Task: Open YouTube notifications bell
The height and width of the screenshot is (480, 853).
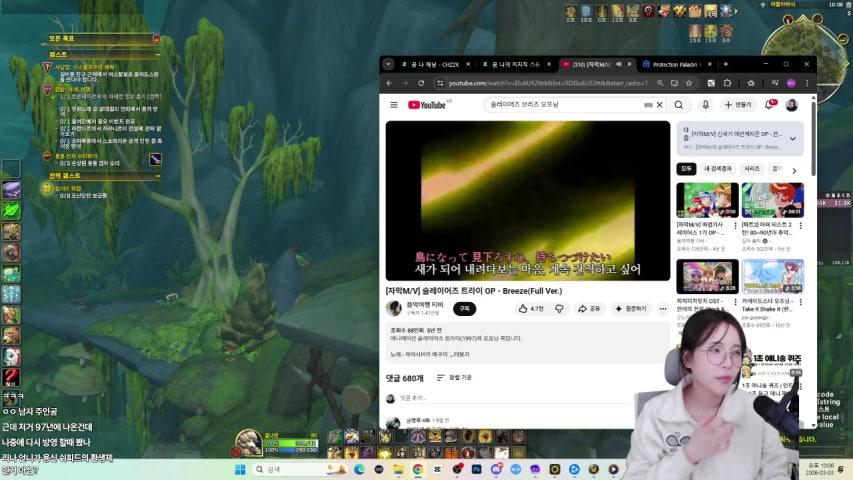Action: [x=769, y=104]
